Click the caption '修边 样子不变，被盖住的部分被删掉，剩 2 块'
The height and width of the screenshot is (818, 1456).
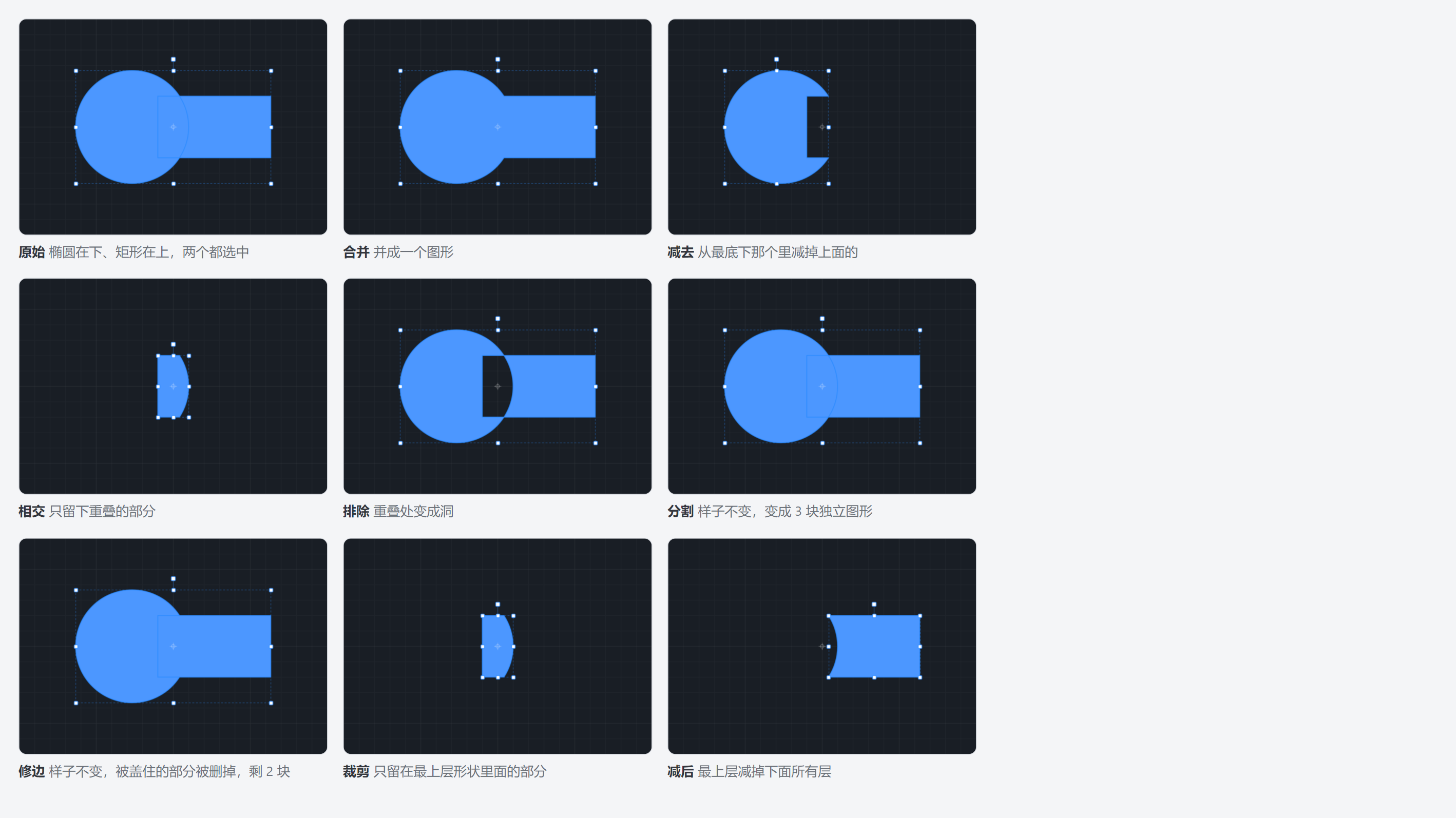coord(155,771)
